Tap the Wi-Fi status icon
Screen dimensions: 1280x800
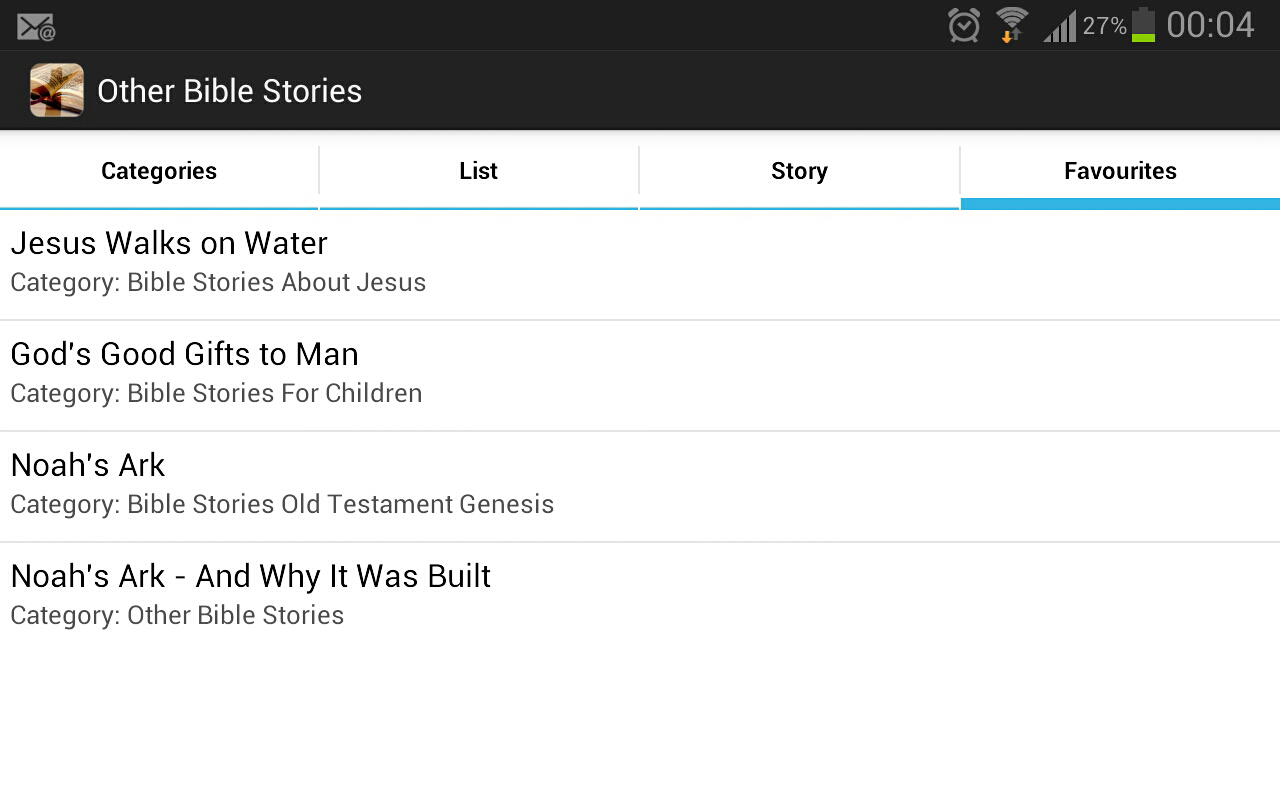click(1012, 25)
